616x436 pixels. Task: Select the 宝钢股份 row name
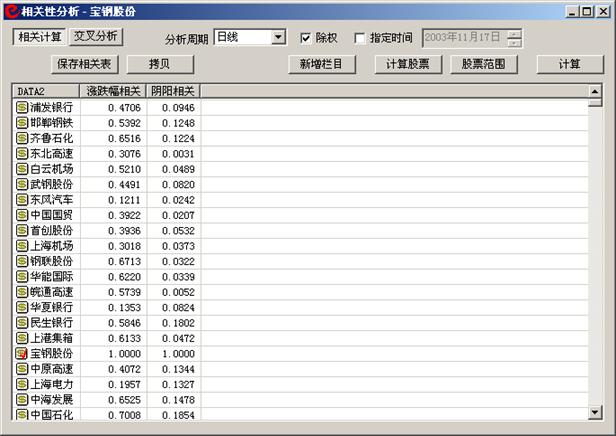tap(51, 354)
